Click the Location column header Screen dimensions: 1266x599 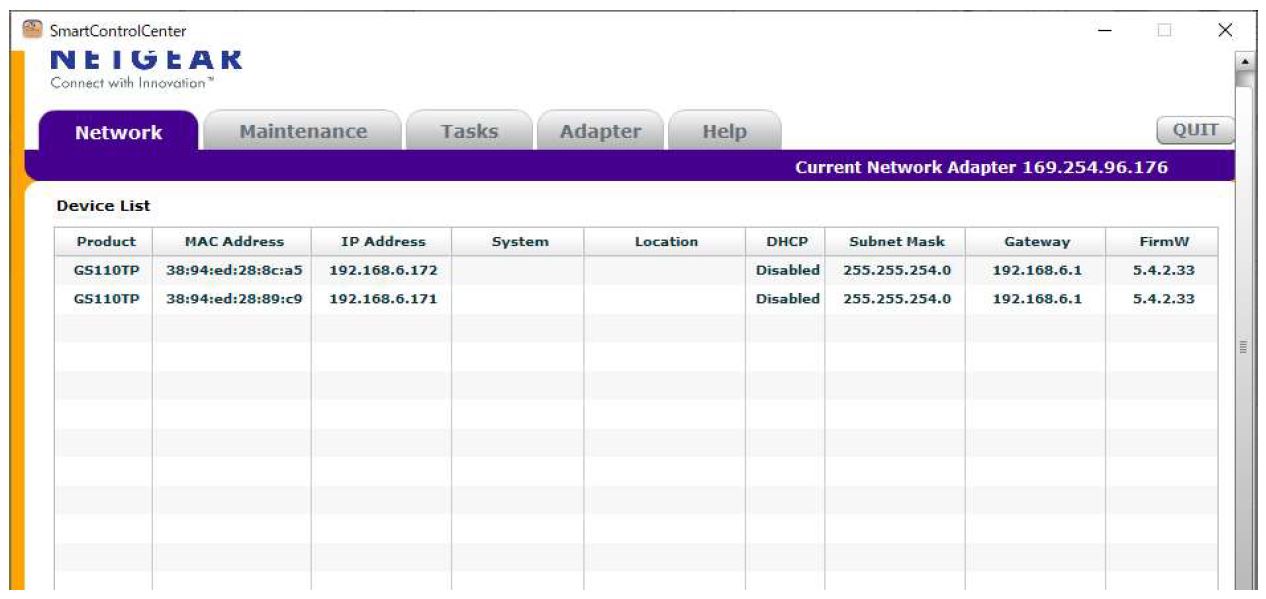666,242
